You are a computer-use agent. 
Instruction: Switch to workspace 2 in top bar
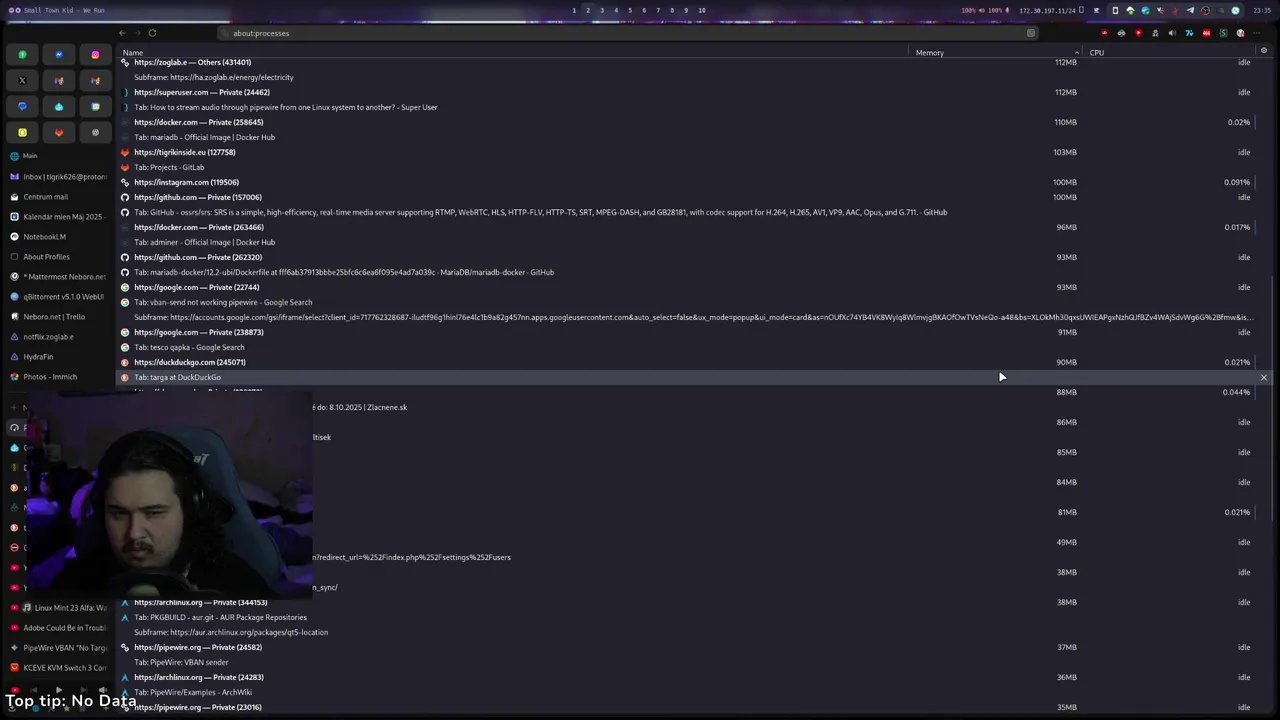tap(588, 10)
